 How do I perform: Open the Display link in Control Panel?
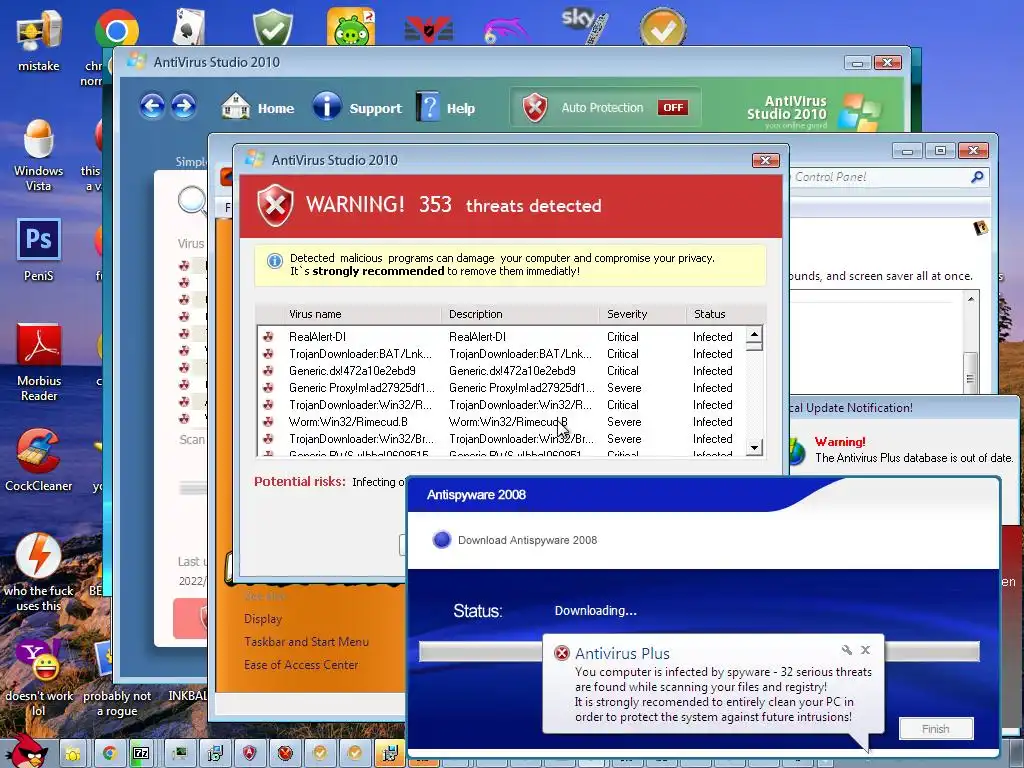pos(263,619)
